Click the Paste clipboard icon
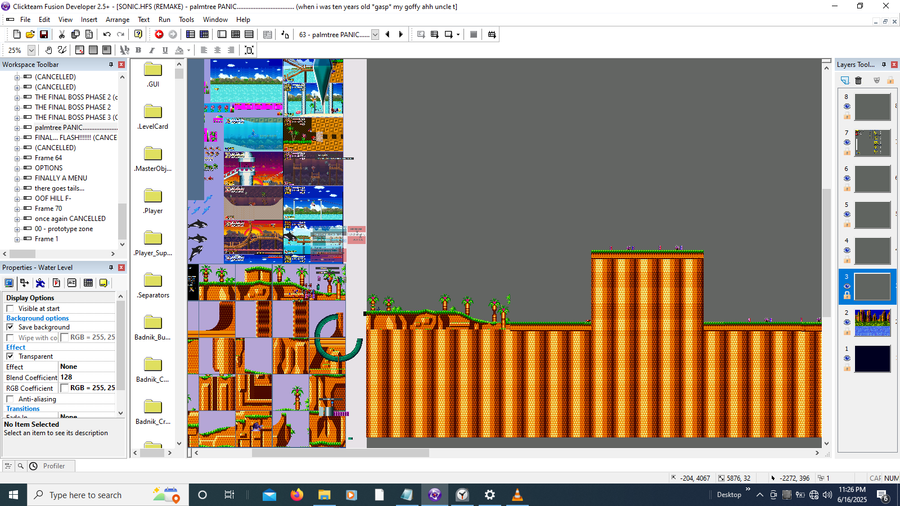 pos(89,34)
